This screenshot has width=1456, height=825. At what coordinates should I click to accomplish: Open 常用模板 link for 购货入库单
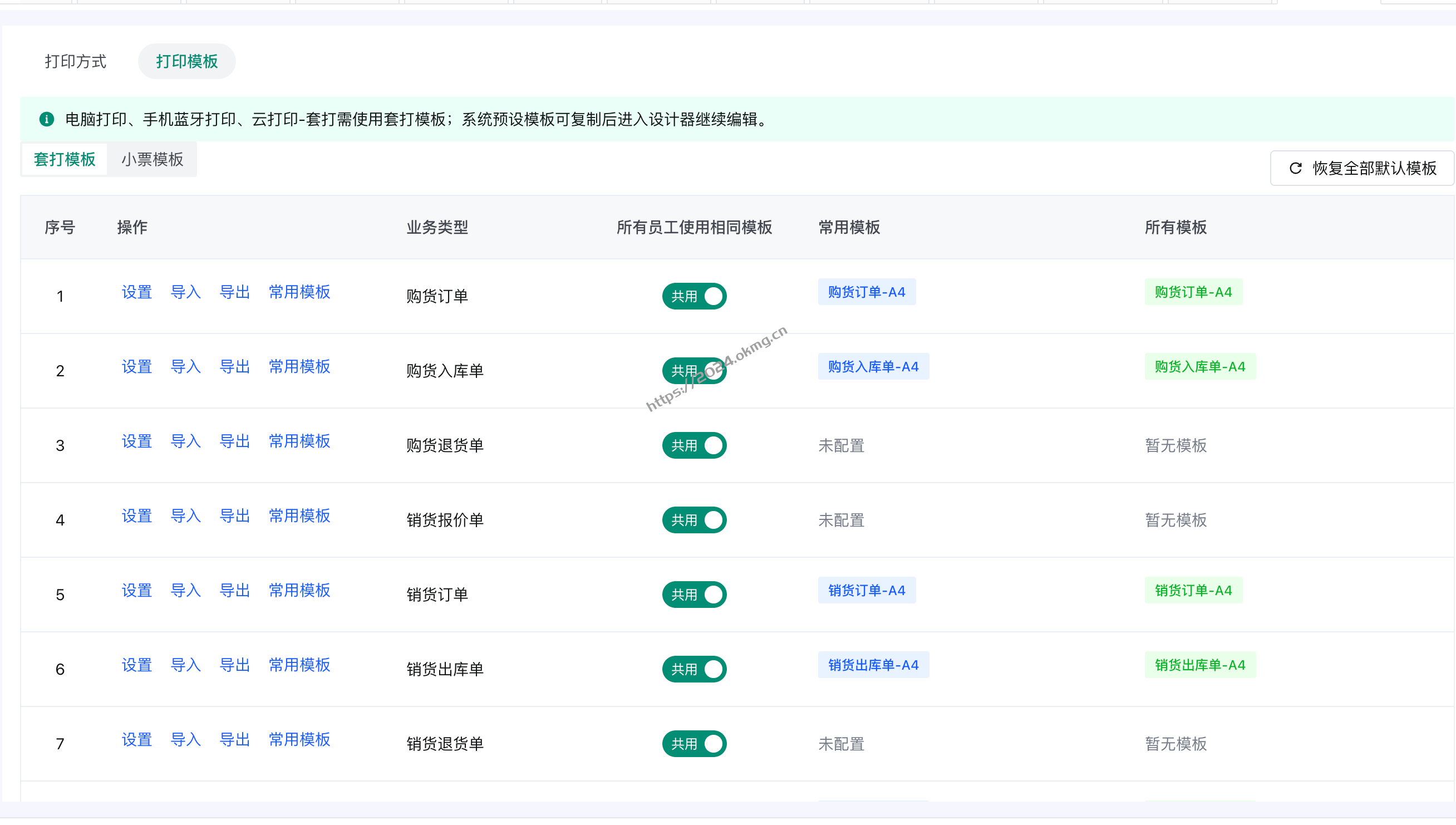pos(299,367)
